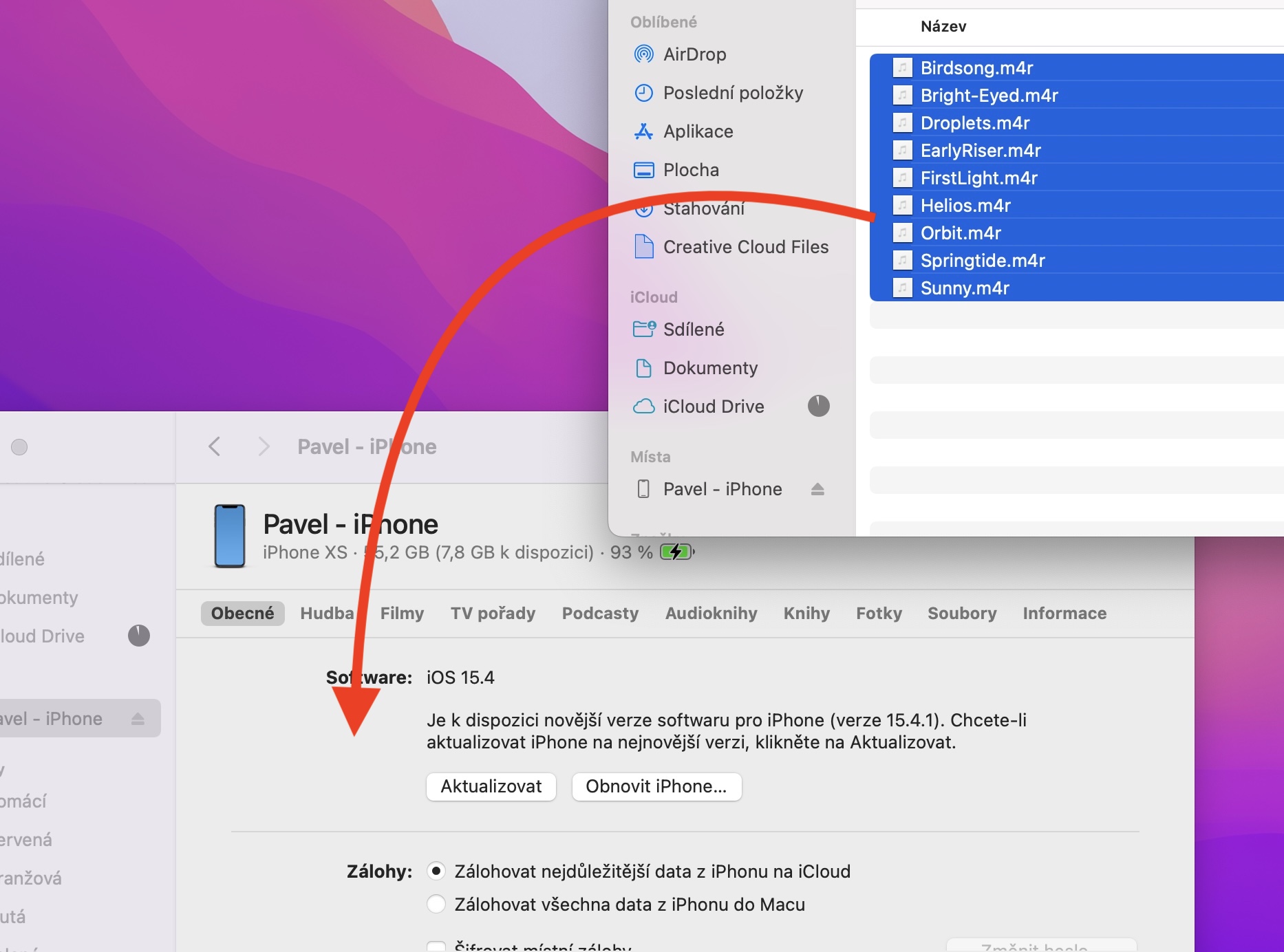The width and height of the screenshot is (1284, 952).
Task: Click the Orbit.m4r file icon
Action: click(x=902, y=232)
